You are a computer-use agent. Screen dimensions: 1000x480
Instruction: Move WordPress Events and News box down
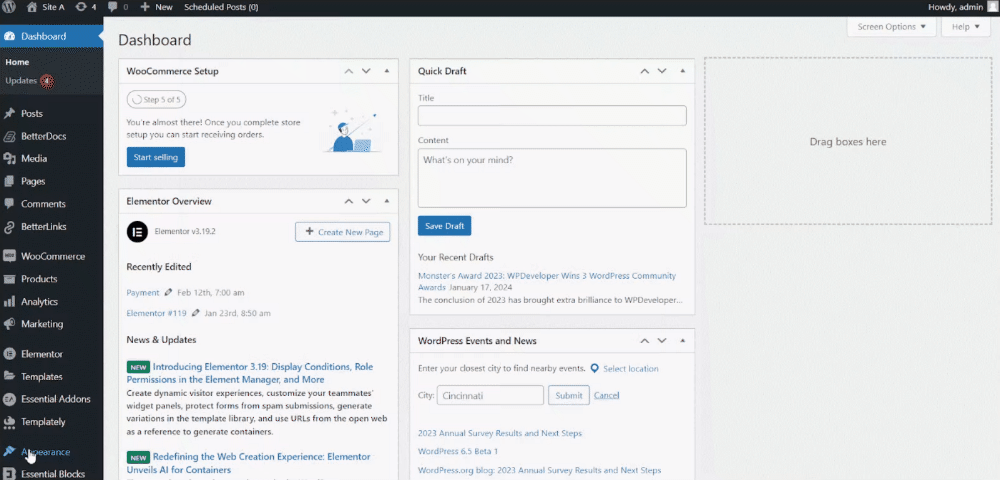pyautogui.click(x=662, y=341)
